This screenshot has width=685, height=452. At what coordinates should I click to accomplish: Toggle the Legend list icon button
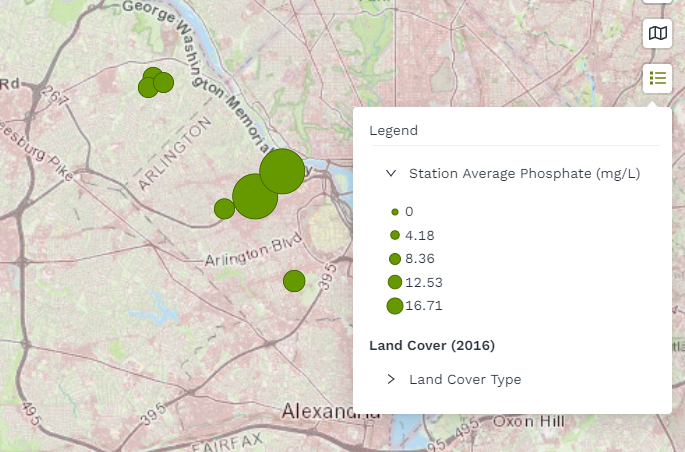coord(657,77)
